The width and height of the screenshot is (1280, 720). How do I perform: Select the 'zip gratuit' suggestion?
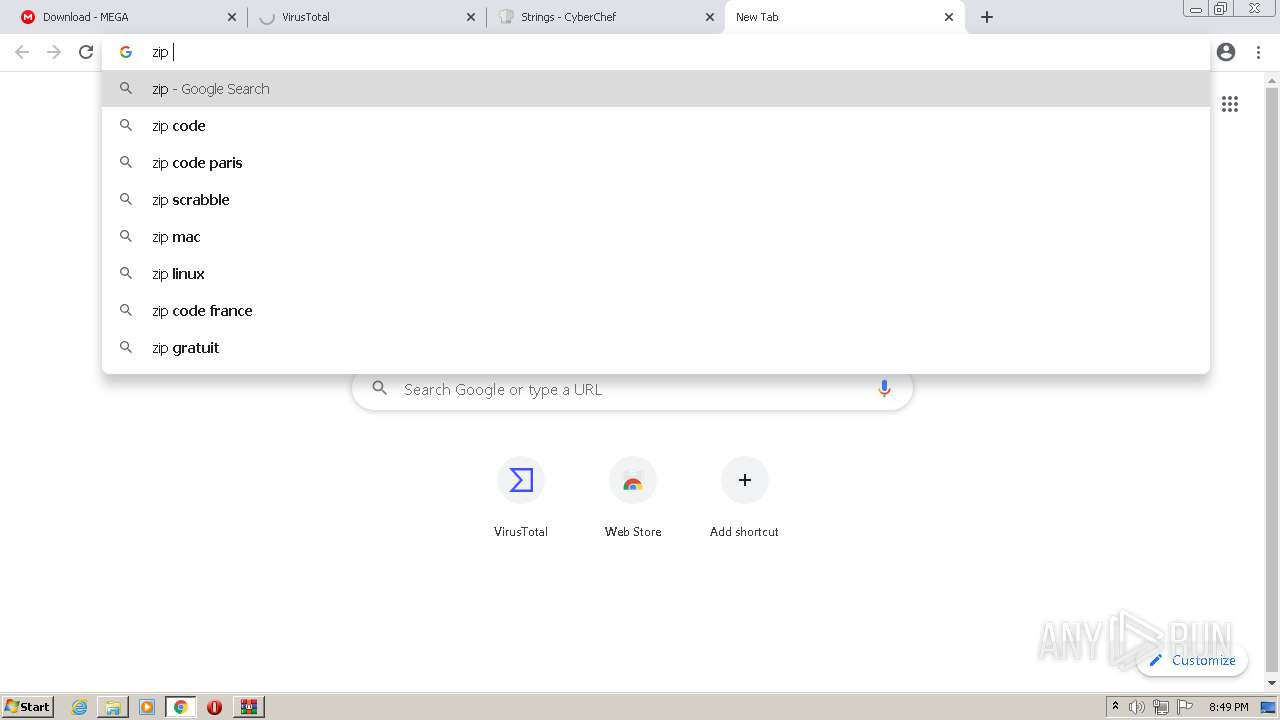click(x=656, y=348)
